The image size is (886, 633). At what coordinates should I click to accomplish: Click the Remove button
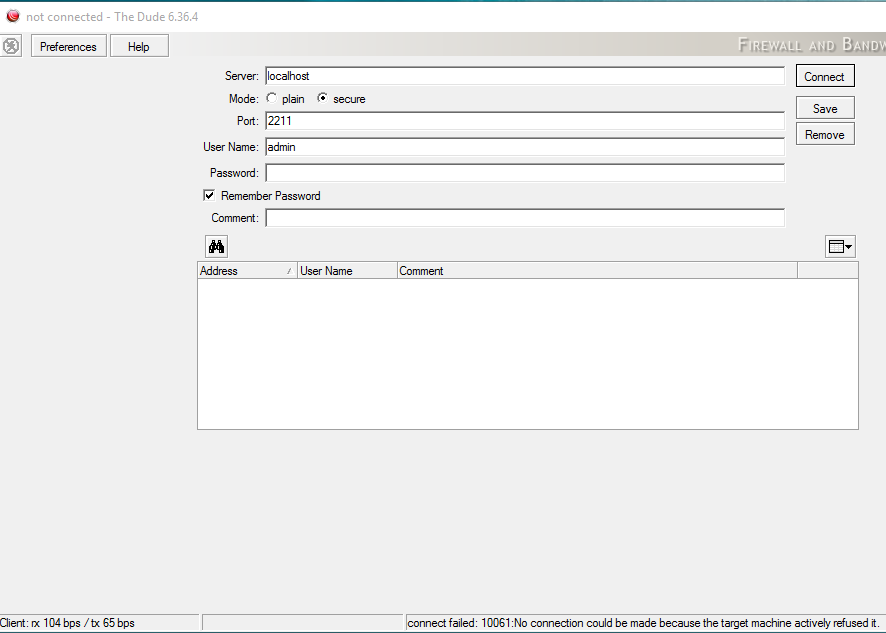click(825, 135)
